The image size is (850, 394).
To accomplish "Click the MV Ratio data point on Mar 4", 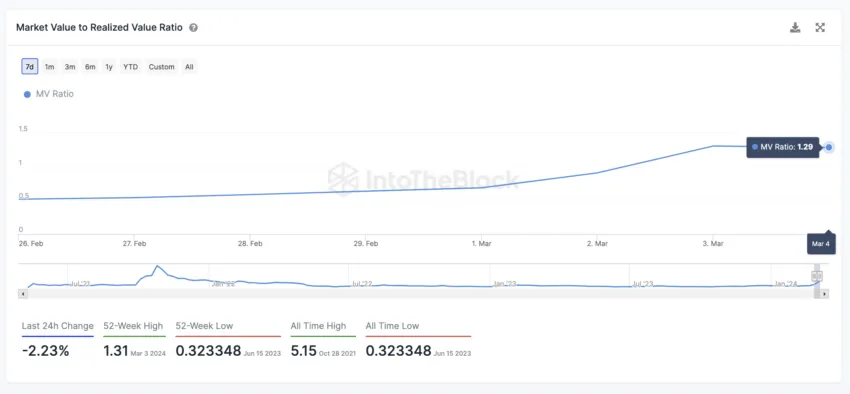I will pos(829,147).
